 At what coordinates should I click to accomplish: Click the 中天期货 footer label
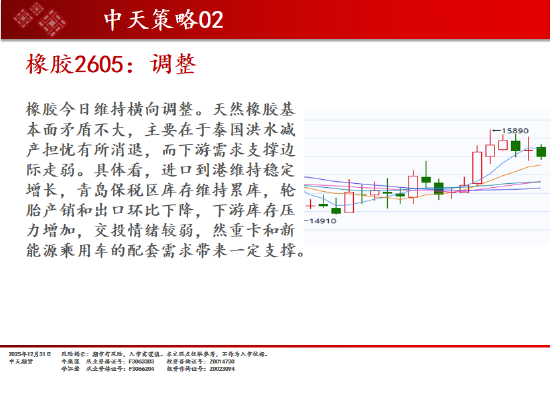21,361
